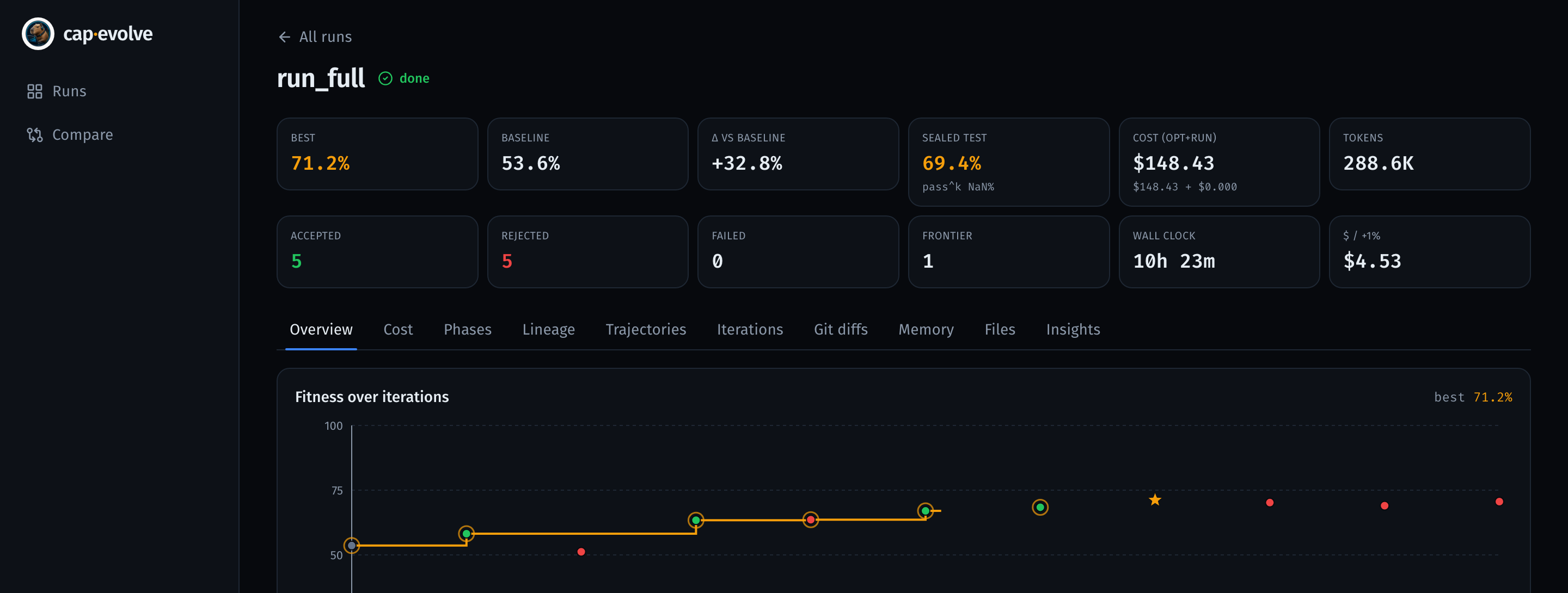Image resolution: width=1568 pixels, height=593 pixels.
Task: Click the 75 y-axis label
Action: click(x=336, y=490)
